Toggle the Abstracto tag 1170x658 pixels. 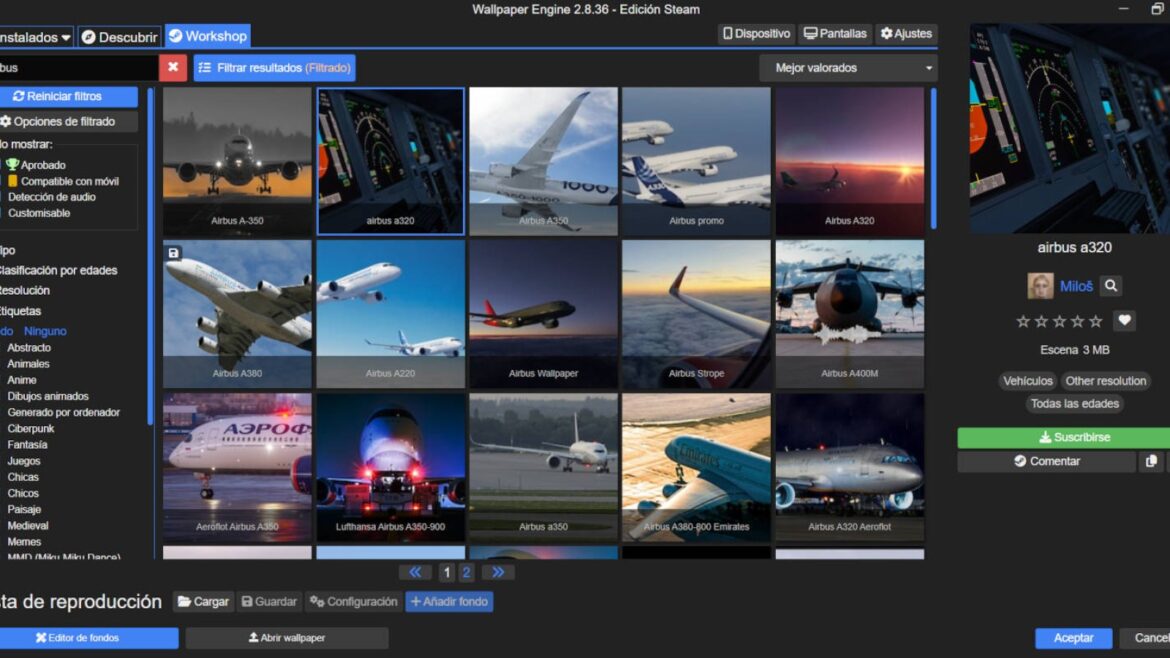click(x=29, y=348)
